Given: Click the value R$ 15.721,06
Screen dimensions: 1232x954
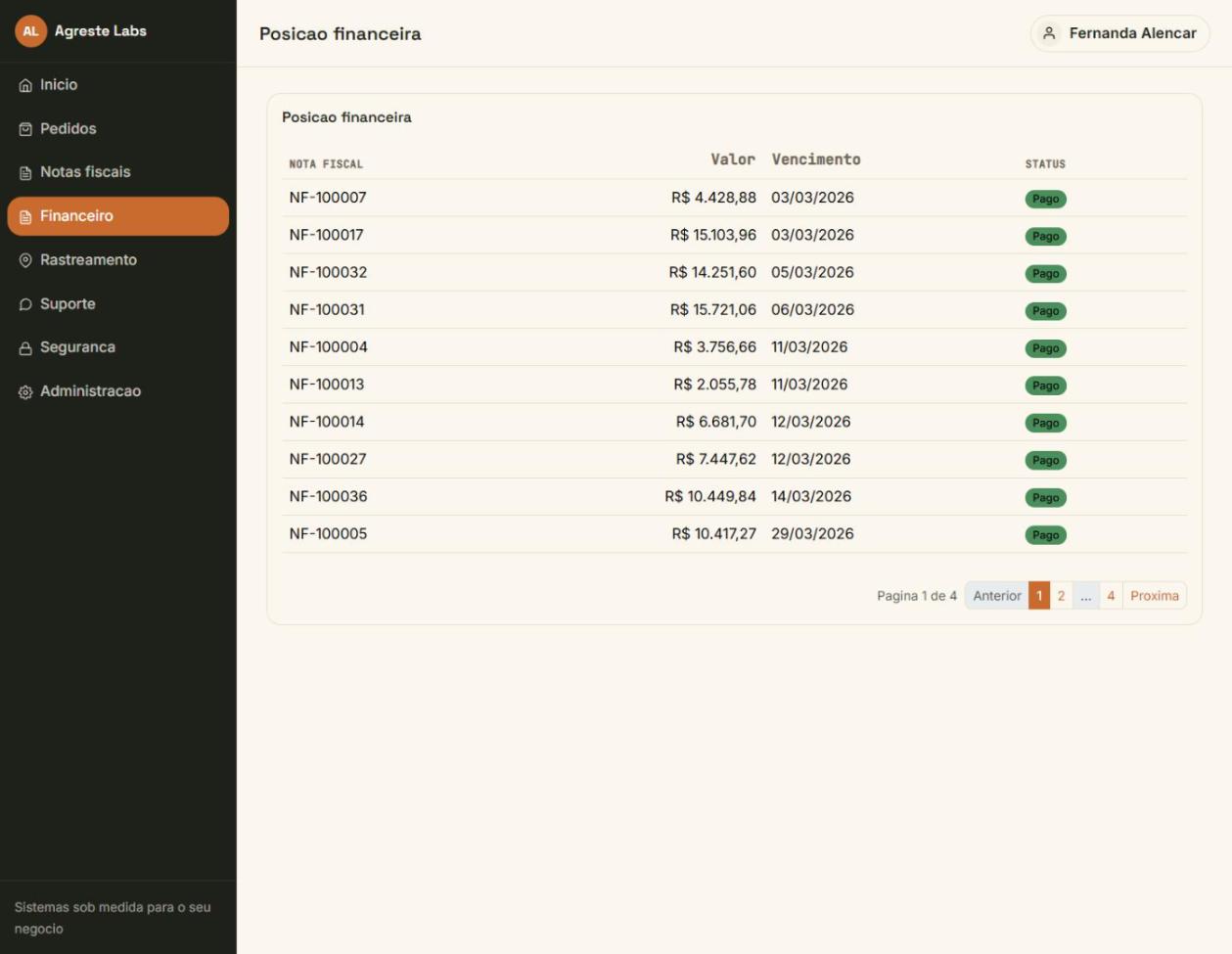Looking at the screenshot, I should coord(713,309).
